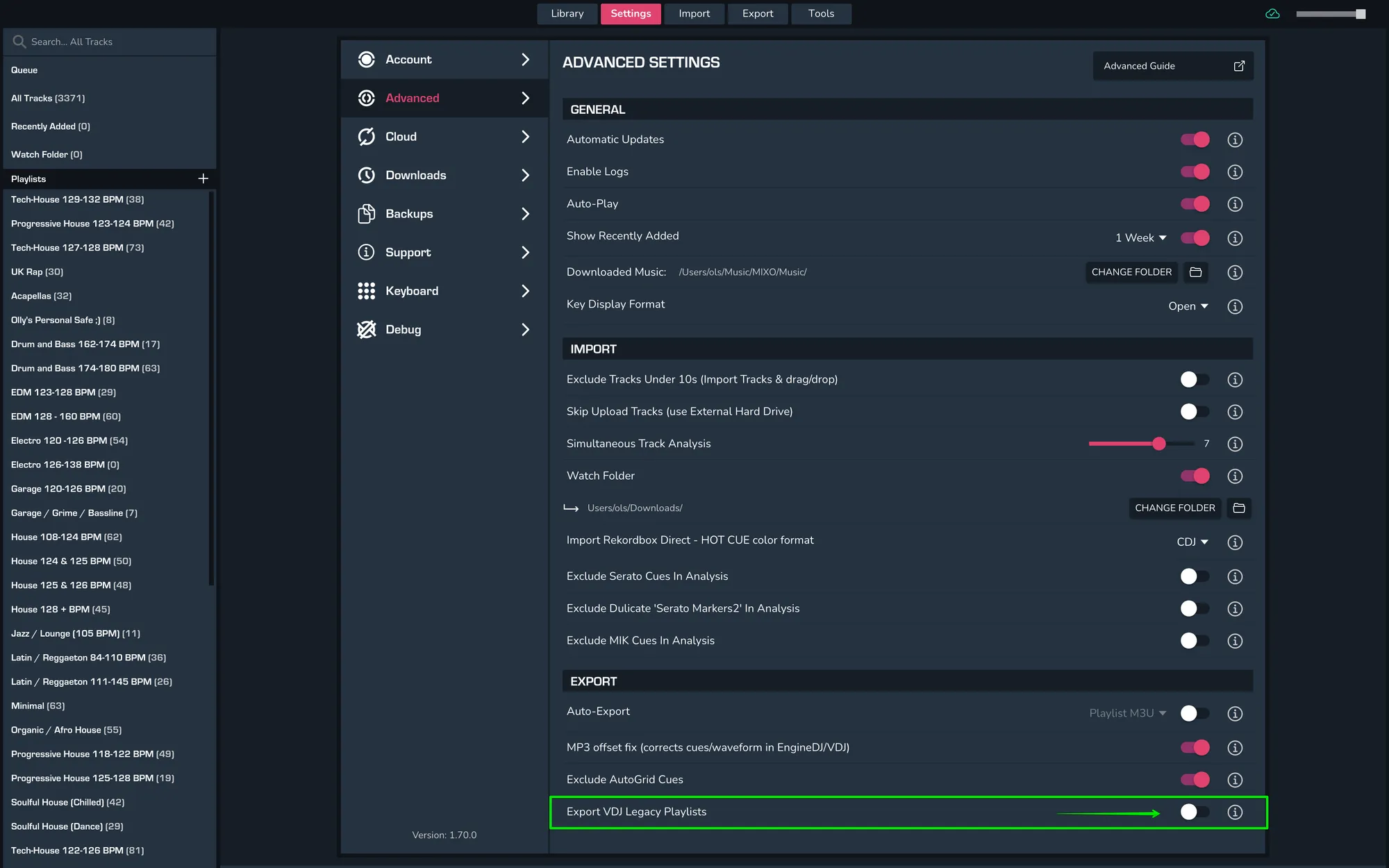Open the Show Recently Added duration dropdown
The image size is (1389, 868).
[x=1140, y=237]
